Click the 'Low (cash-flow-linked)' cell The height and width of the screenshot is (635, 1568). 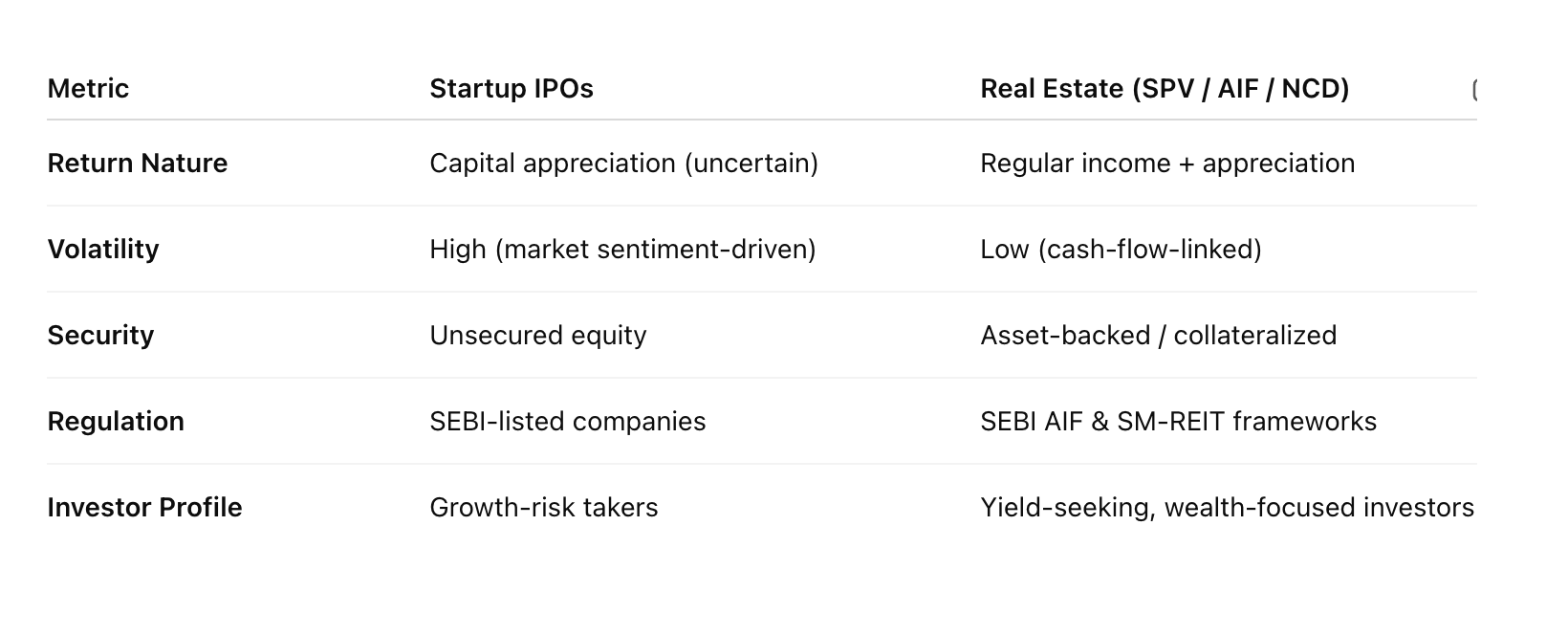pyautogui.click(x=1121, y=250)
